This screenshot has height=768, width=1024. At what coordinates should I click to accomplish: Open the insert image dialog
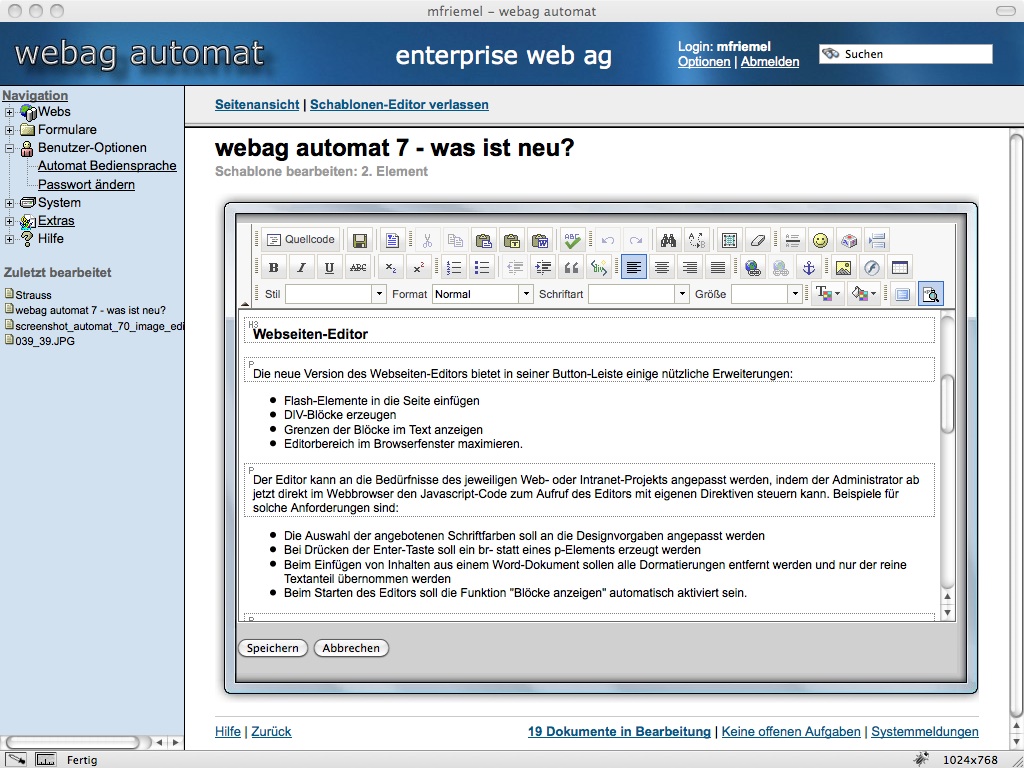coord(843,267)
